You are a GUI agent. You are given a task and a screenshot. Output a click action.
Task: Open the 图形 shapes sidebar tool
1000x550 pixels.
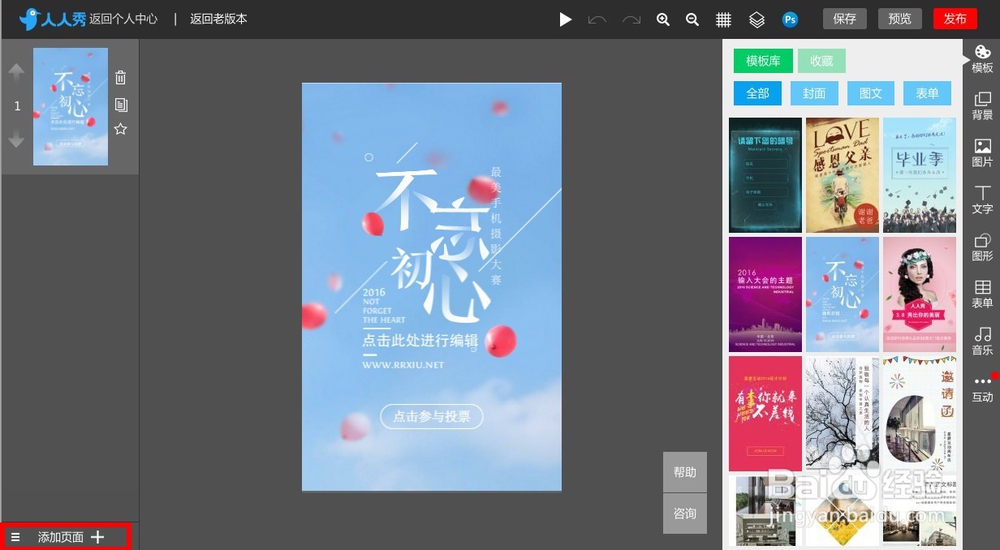click(x=982, y=247)
